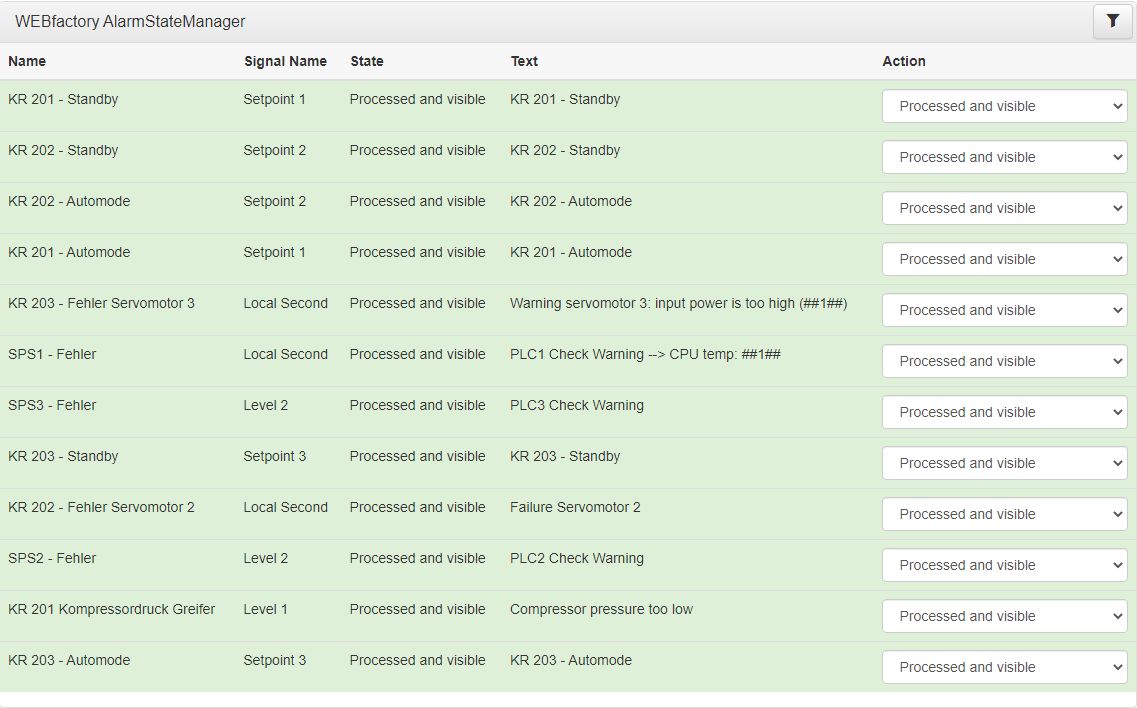The image size is (1137, 708).
Task: Click the Signal Name column header
Action: point(285,61)
